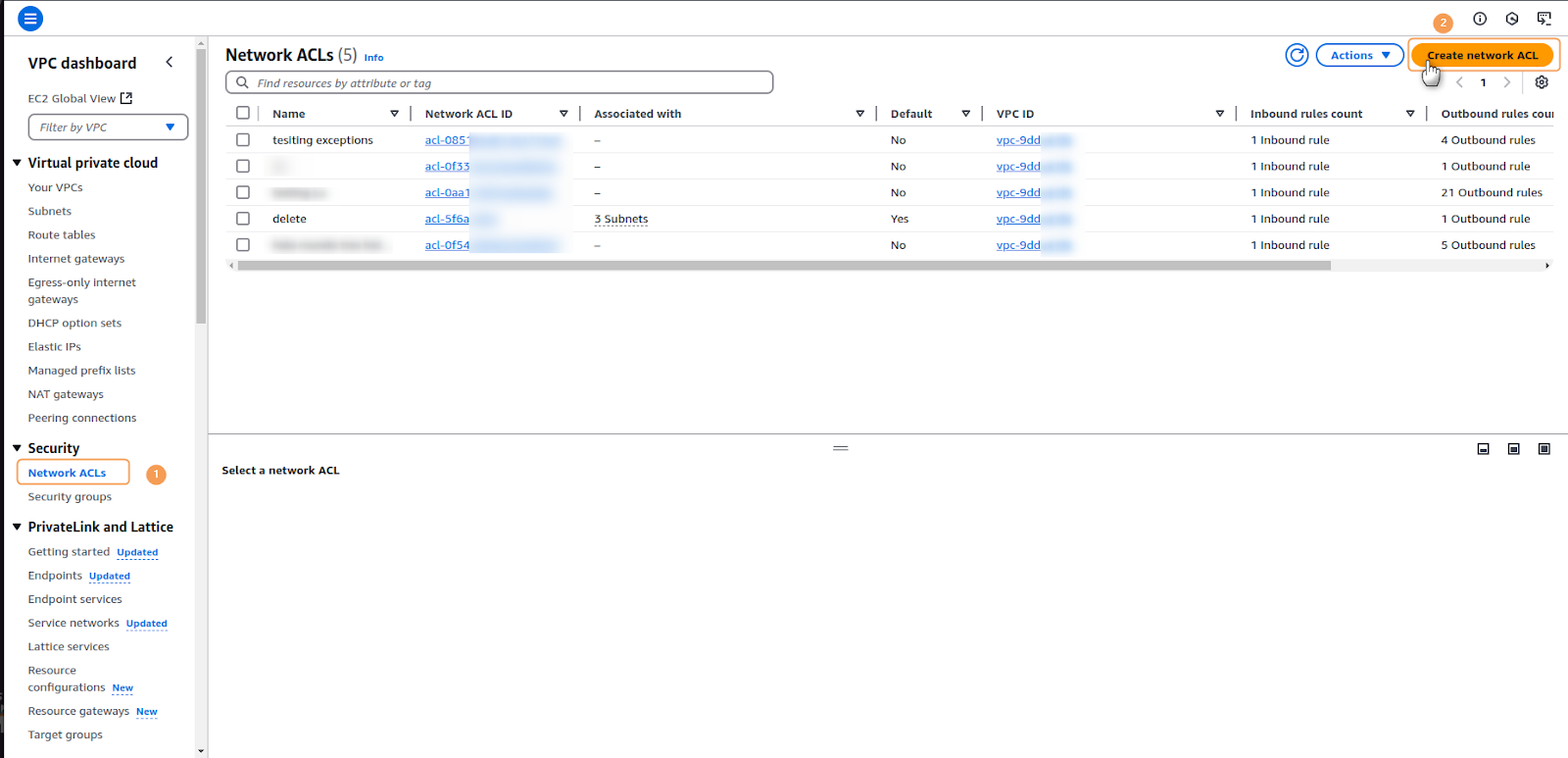1568x758 pixels.
Task: Minimize the details panel using leftmost layout icon
Action: point(1484,449)
